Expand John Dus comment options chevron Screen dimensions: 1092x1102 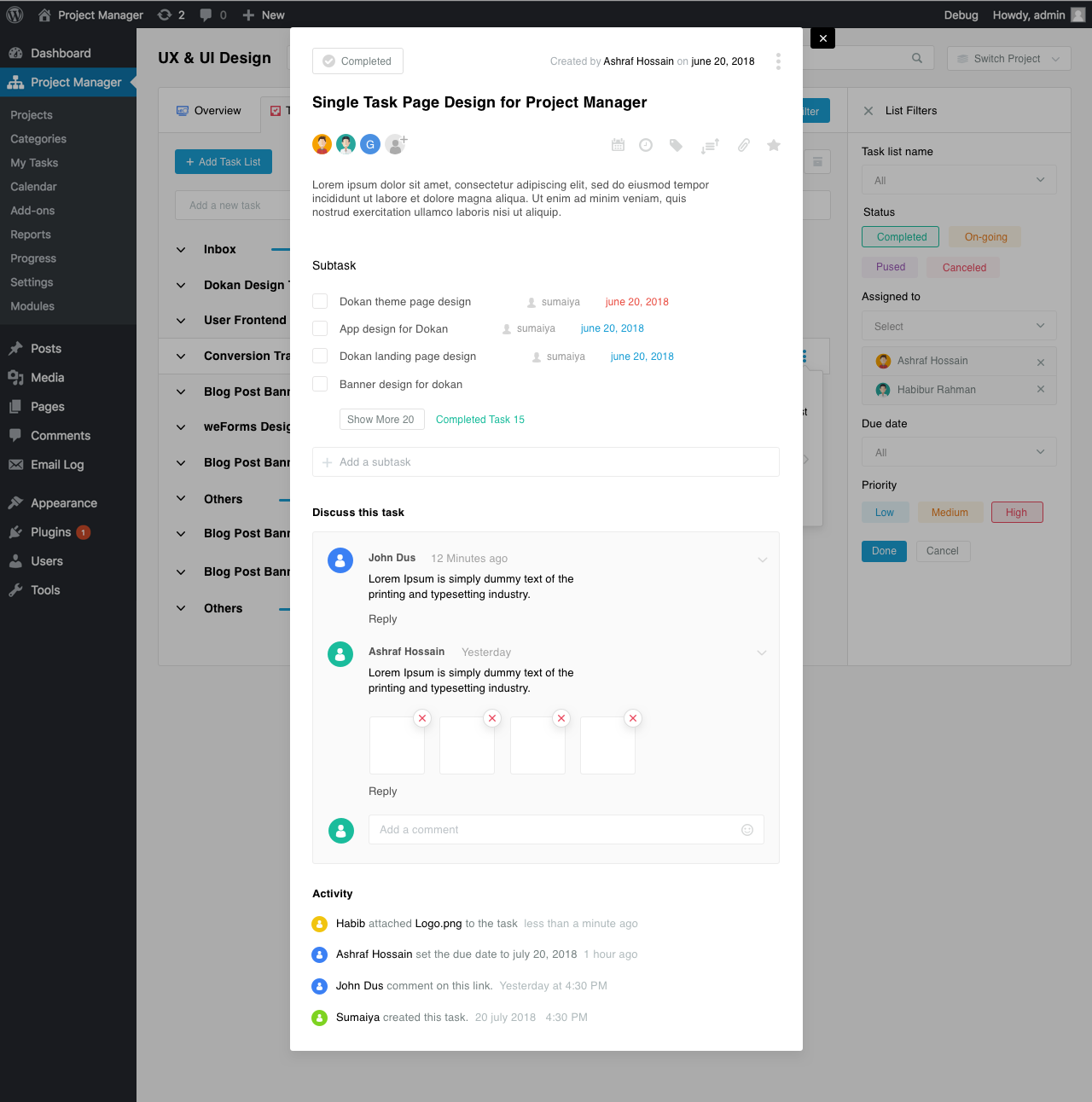(x=762, y=560)
